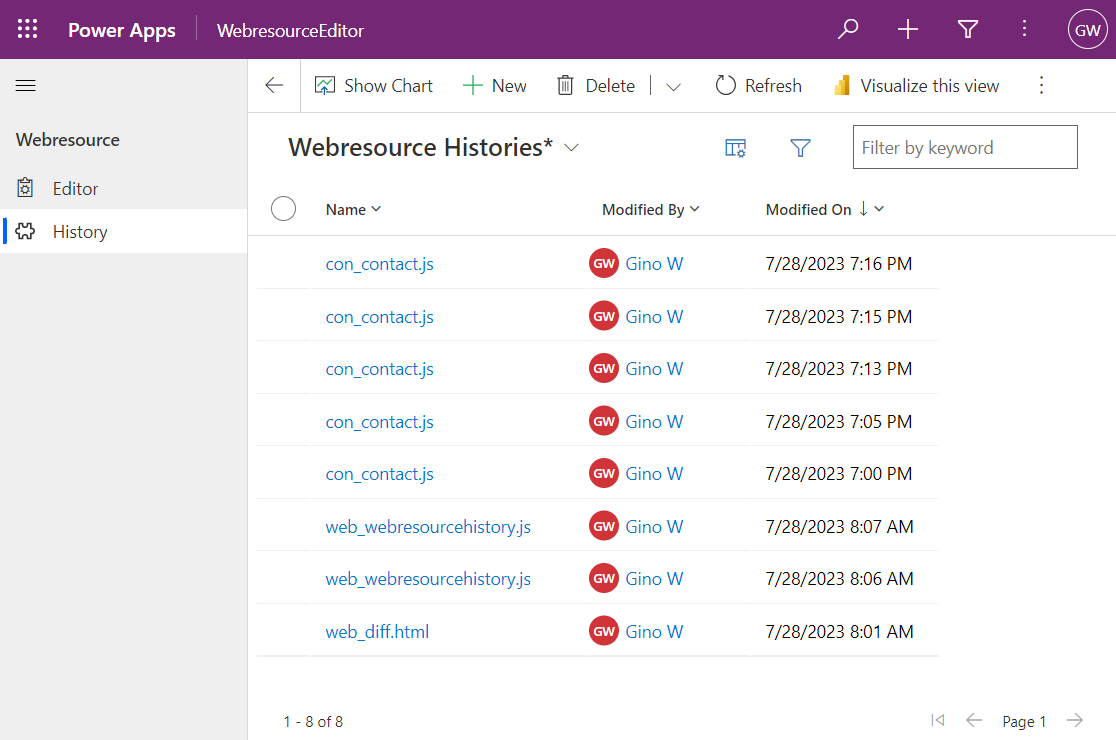Click the 7/28/2023 7:13 PM cell
Screen dimensions: 1116x740
pyautogui.click(x=838, y=369)
